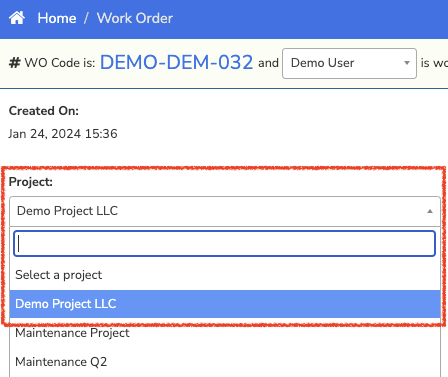Go to the Work Order breadcrumb
The width and height of the screenshot is (448, 377).
click(135, 18)
